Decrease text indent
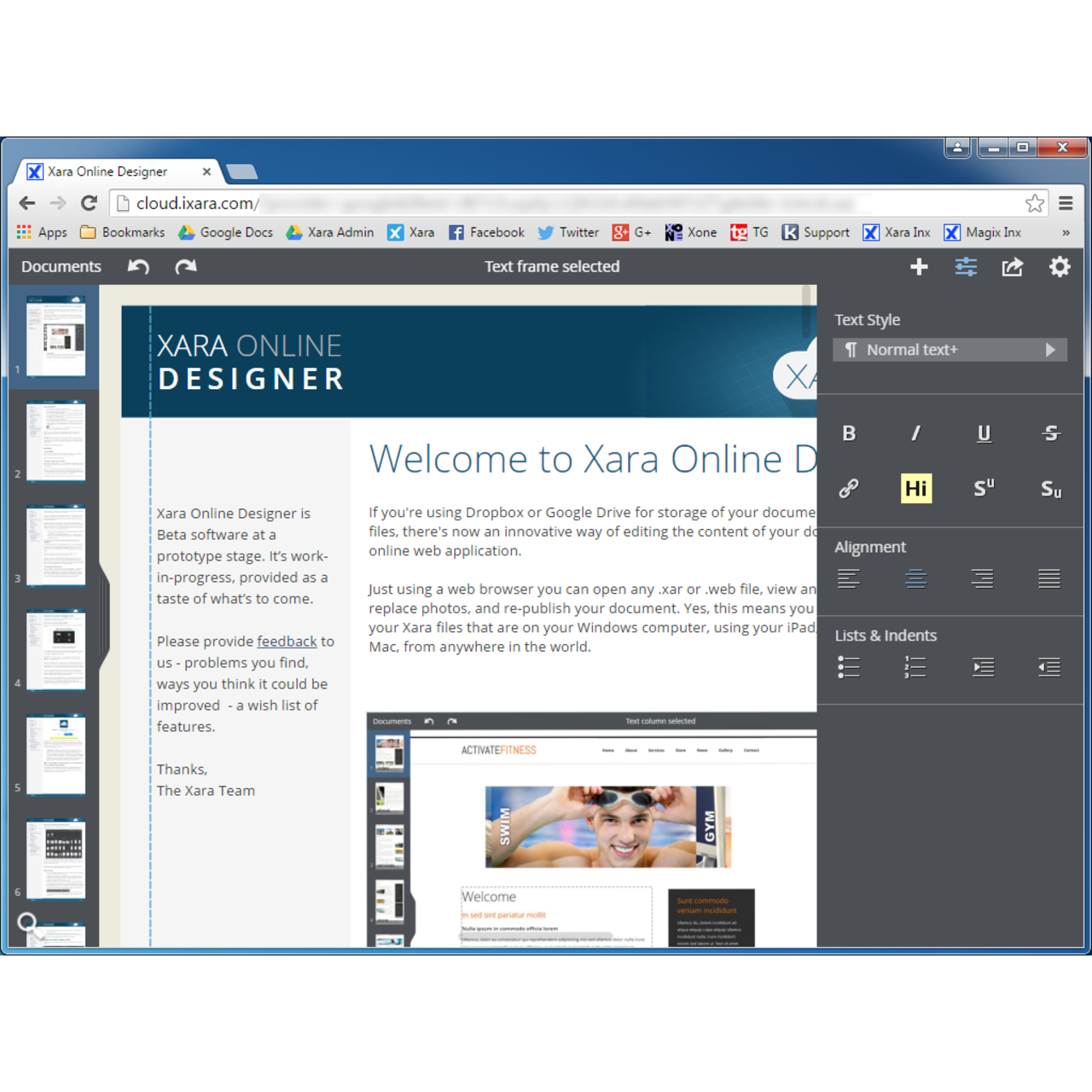 (x=1049, y=667)
